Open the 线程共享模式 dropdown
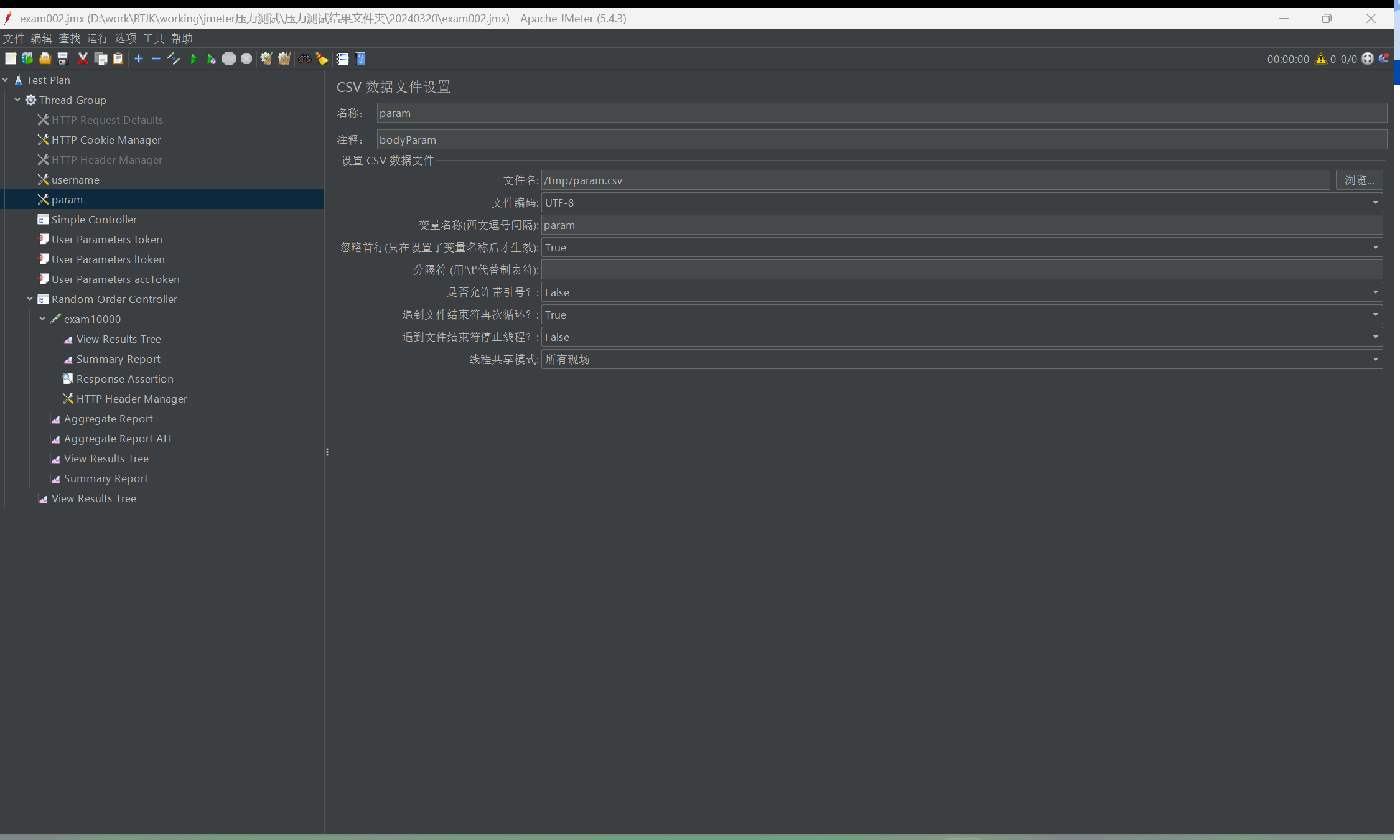The height and width of the screenshot is (840, 1400). coord(1375,360)
